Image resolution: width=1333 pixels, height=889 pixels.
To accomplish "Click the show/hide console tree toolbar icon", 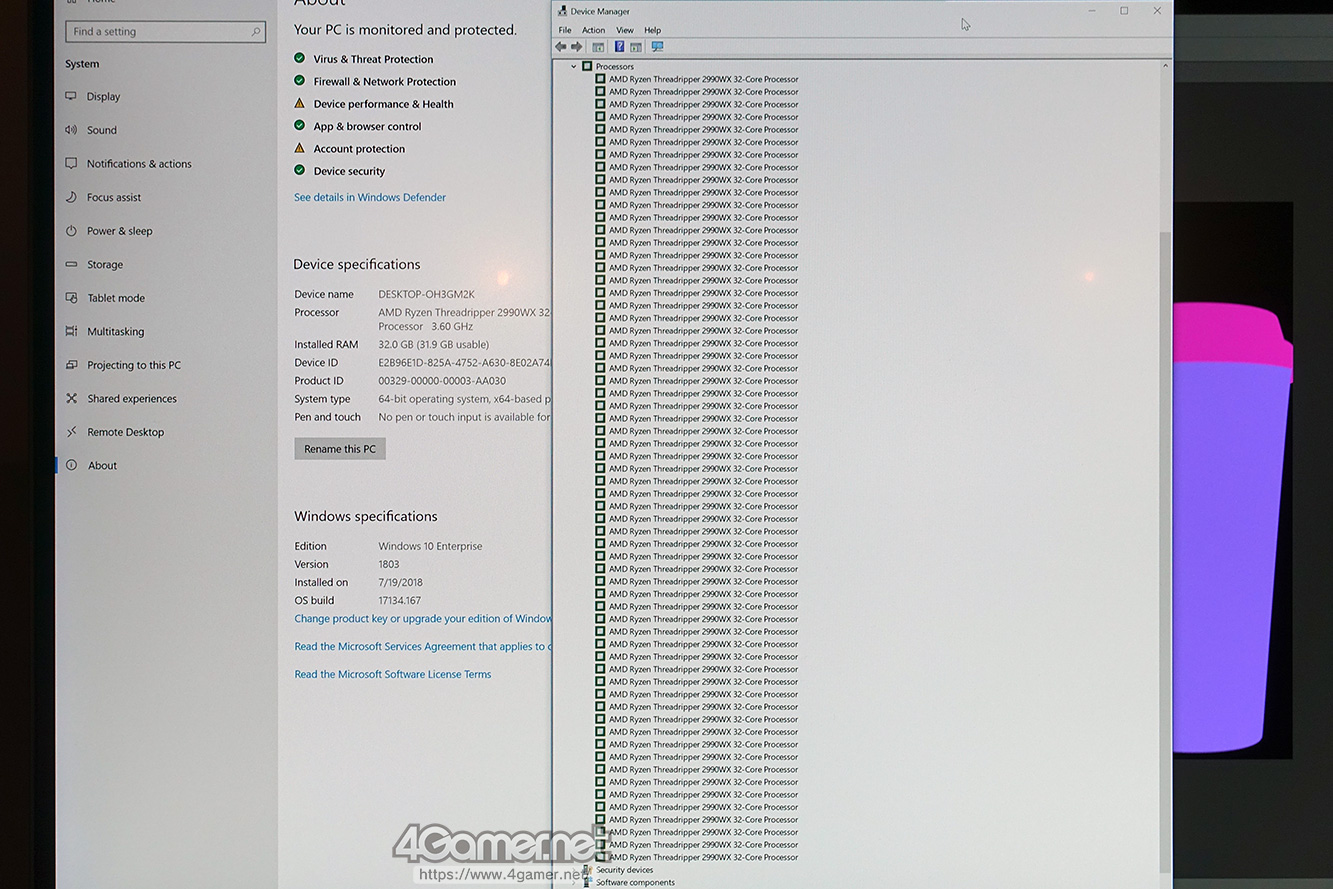I will click(598, 47).
